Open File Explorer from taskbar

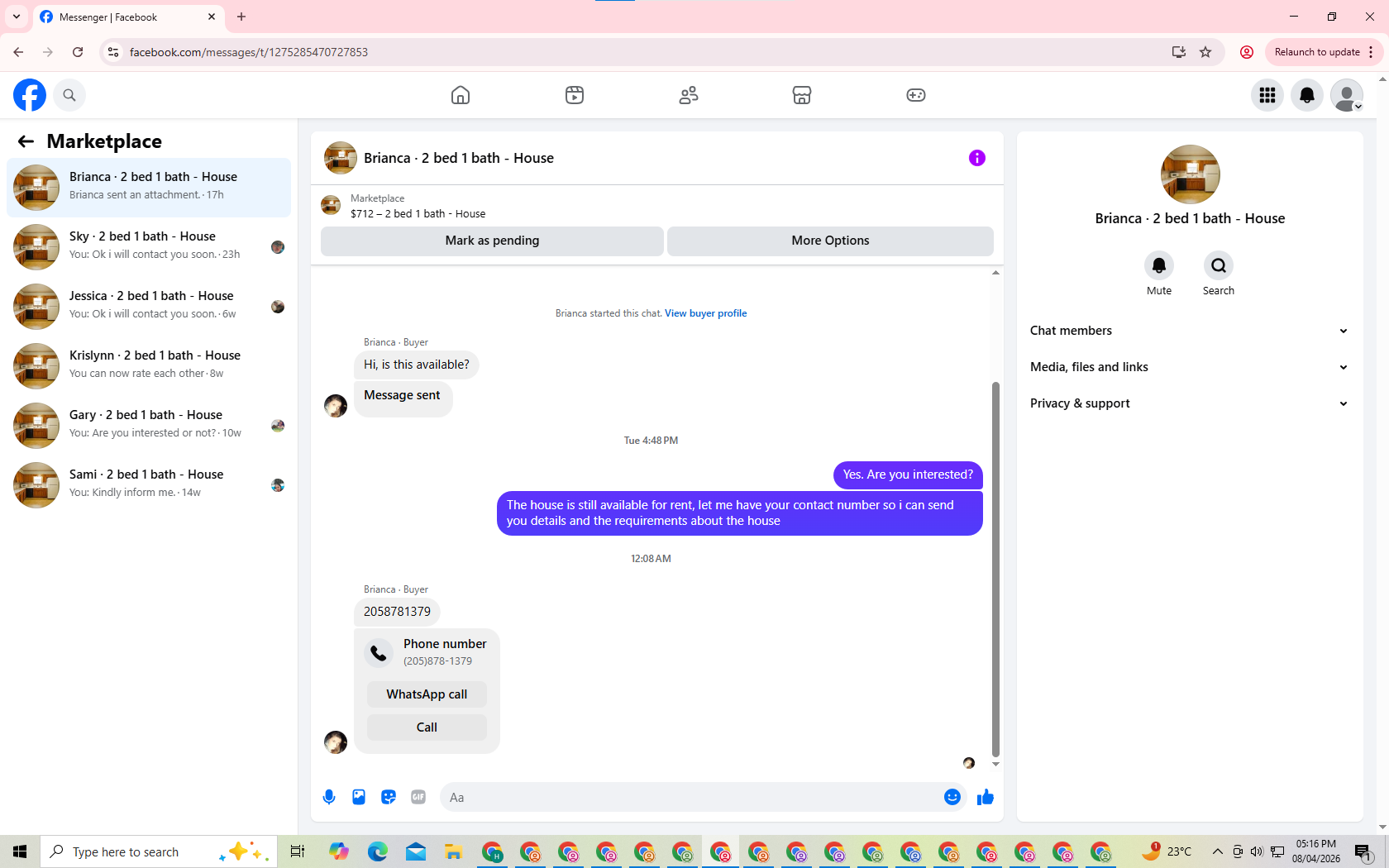453,851
